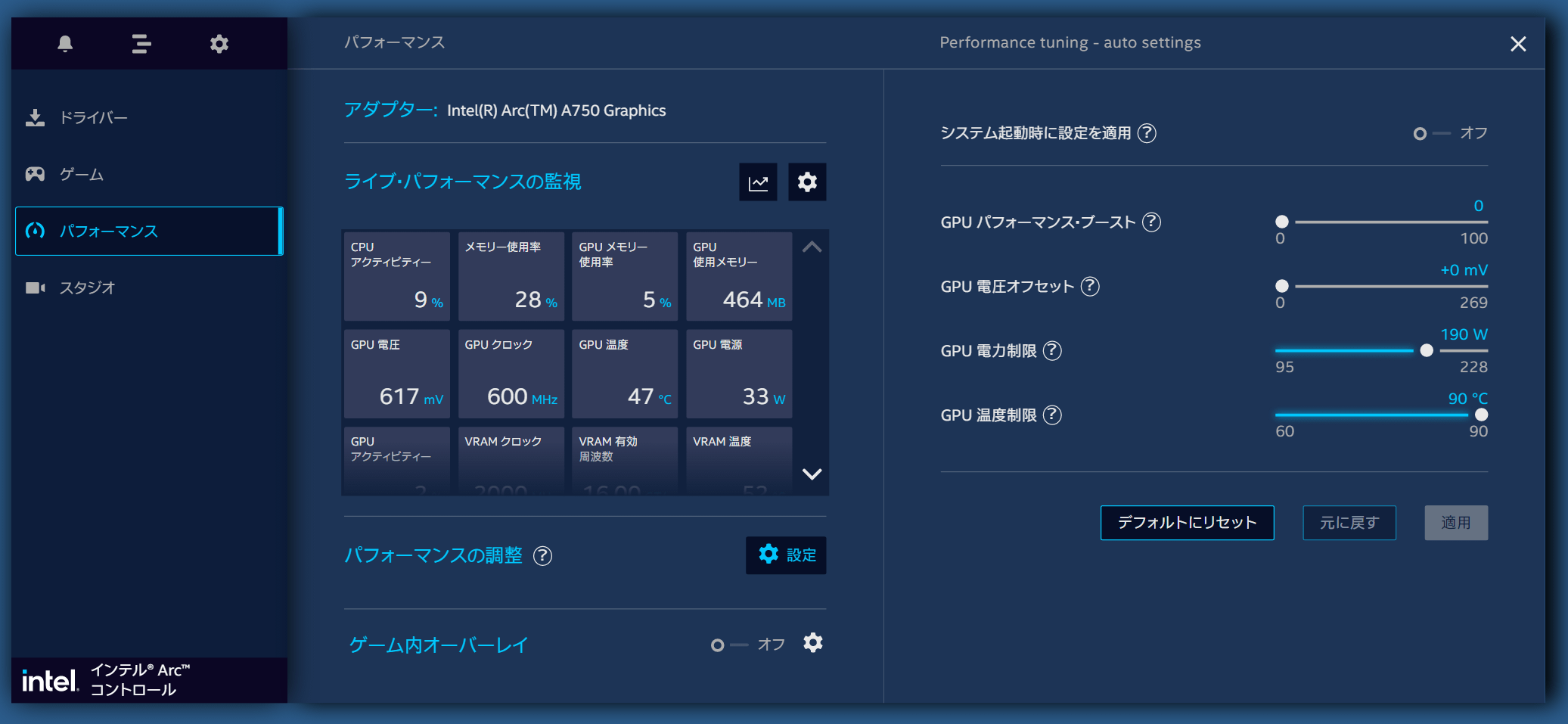Open スタジオ from the sidebar
This screenshot has height=724, width=1568.
coord(88,288)
